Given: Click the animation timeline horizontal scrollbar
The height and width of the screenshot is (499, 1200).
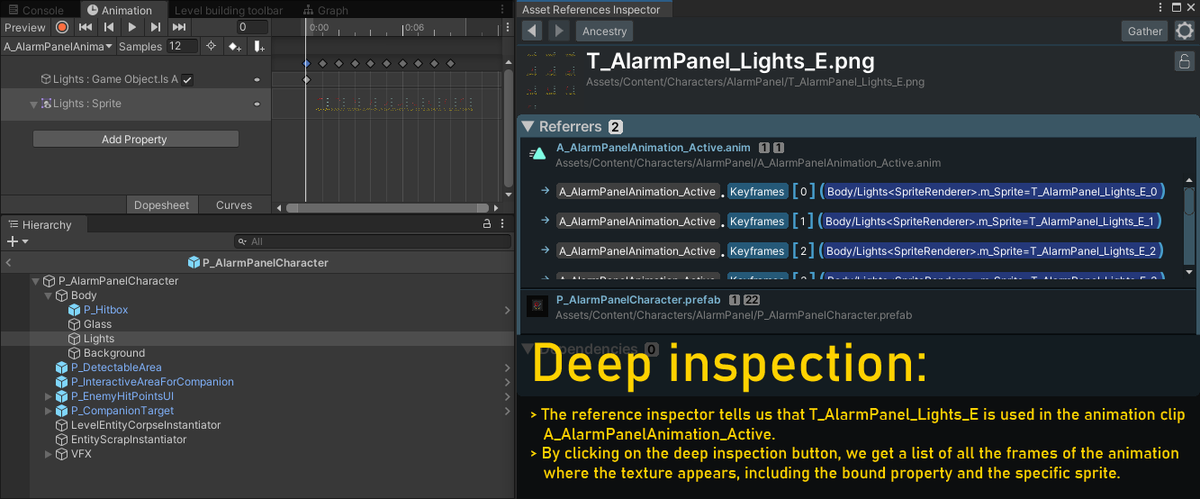Looking at the screenshot, I should click(390, 208).
